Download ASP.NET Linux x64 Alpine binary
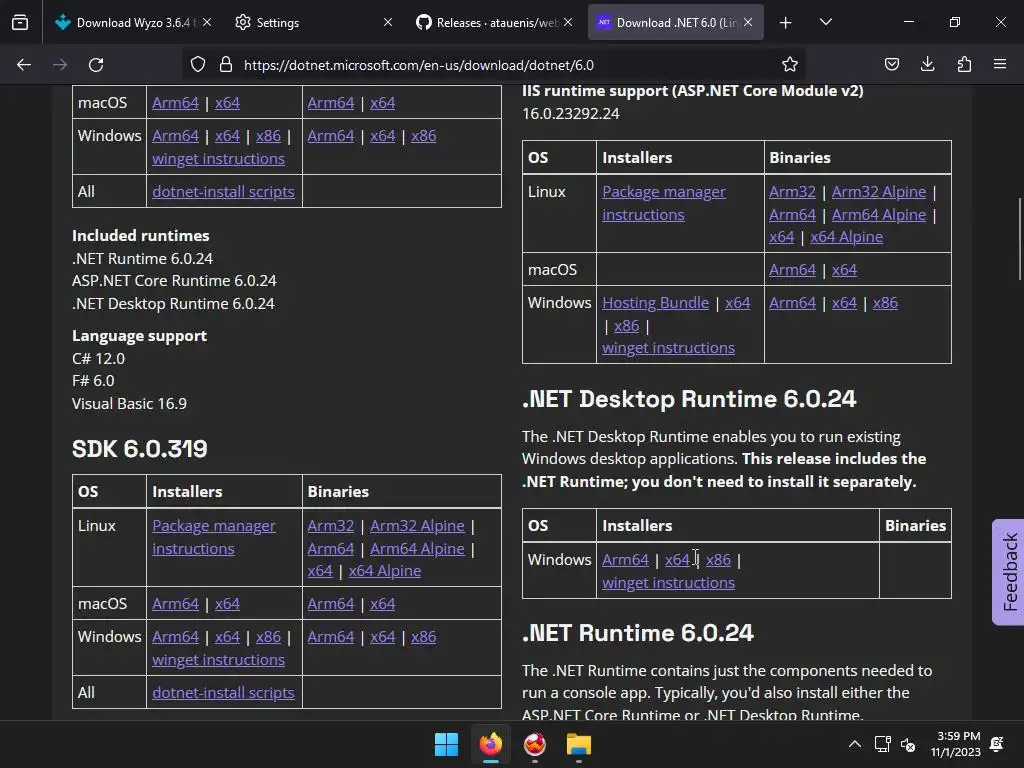 [846, 237]
